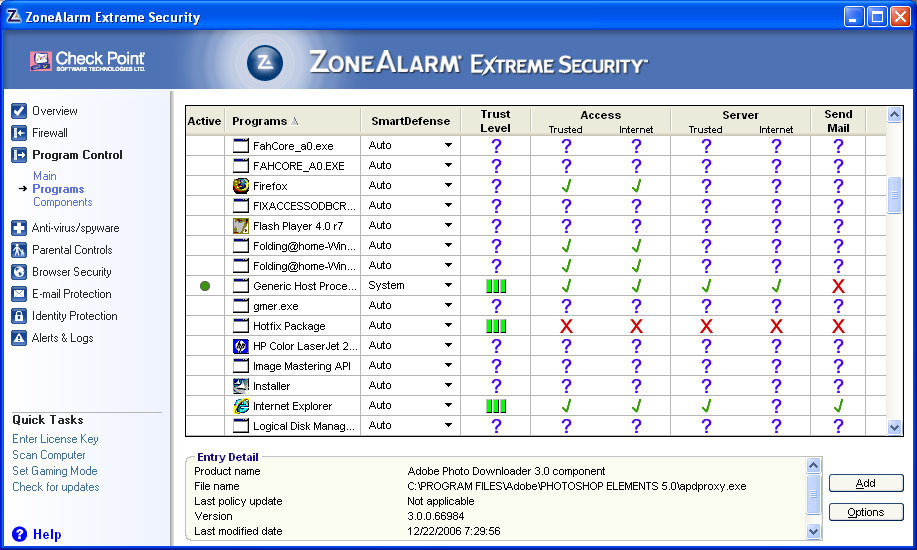917x550 pixels.
Task: Click the SmartDefense column header
Action: [411, 121]
